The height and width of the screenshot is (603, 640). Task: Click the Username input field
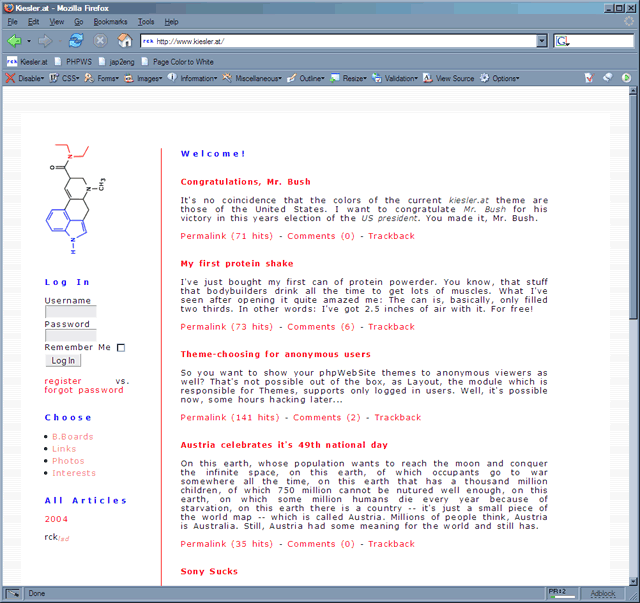point(70,312)
